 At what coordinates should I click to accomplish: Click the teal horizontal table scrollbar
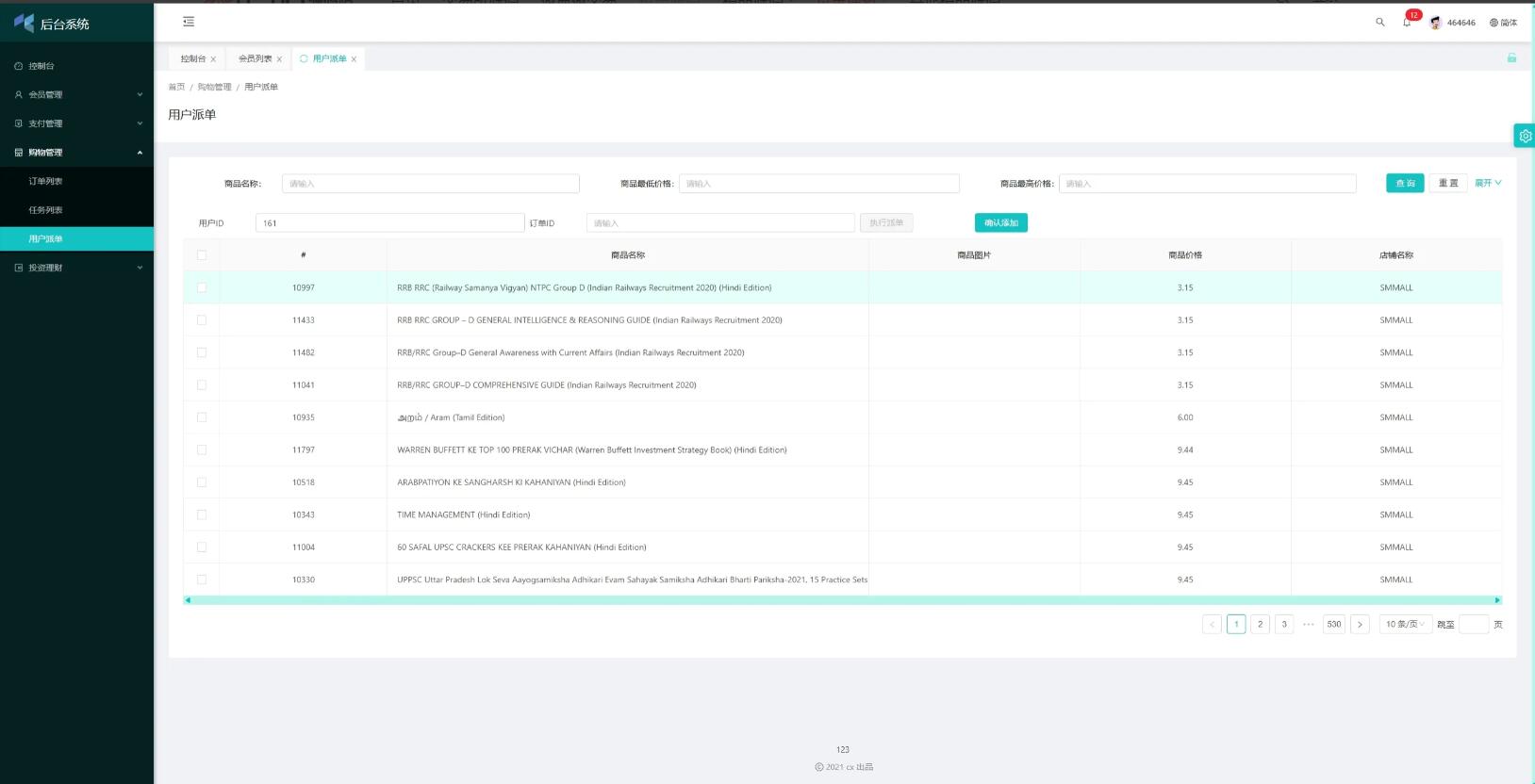click(x=842, y=600)
